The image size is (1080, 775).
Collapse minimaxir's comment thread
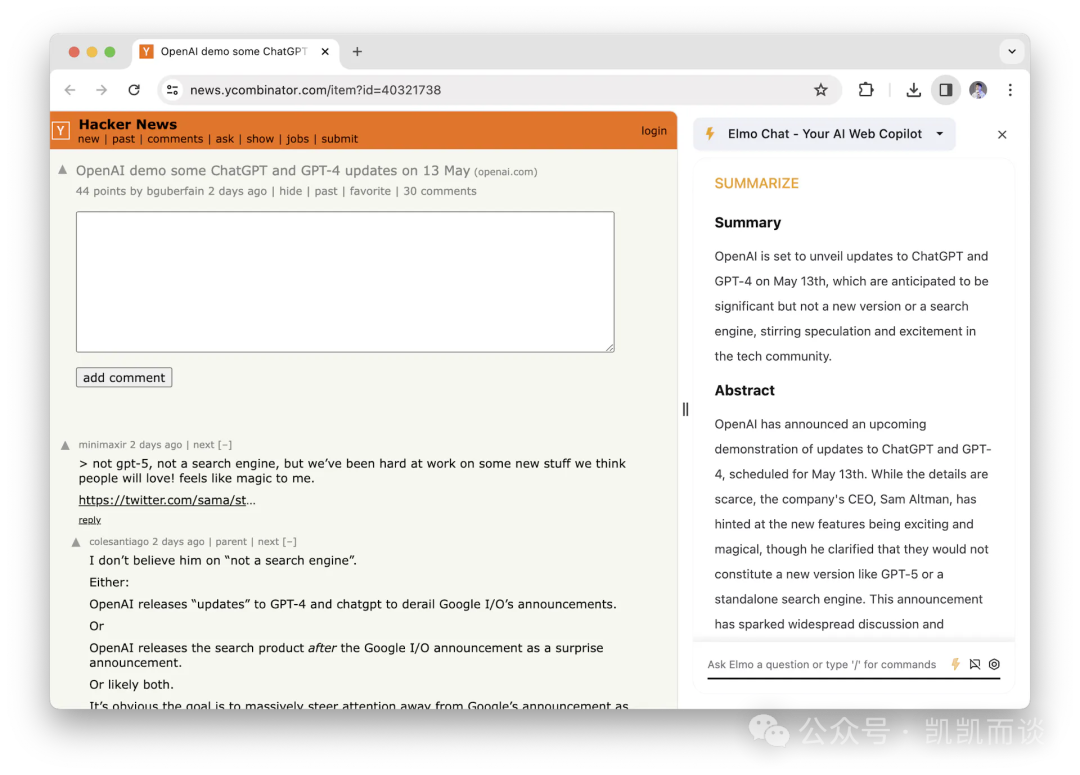pos(225,445)
